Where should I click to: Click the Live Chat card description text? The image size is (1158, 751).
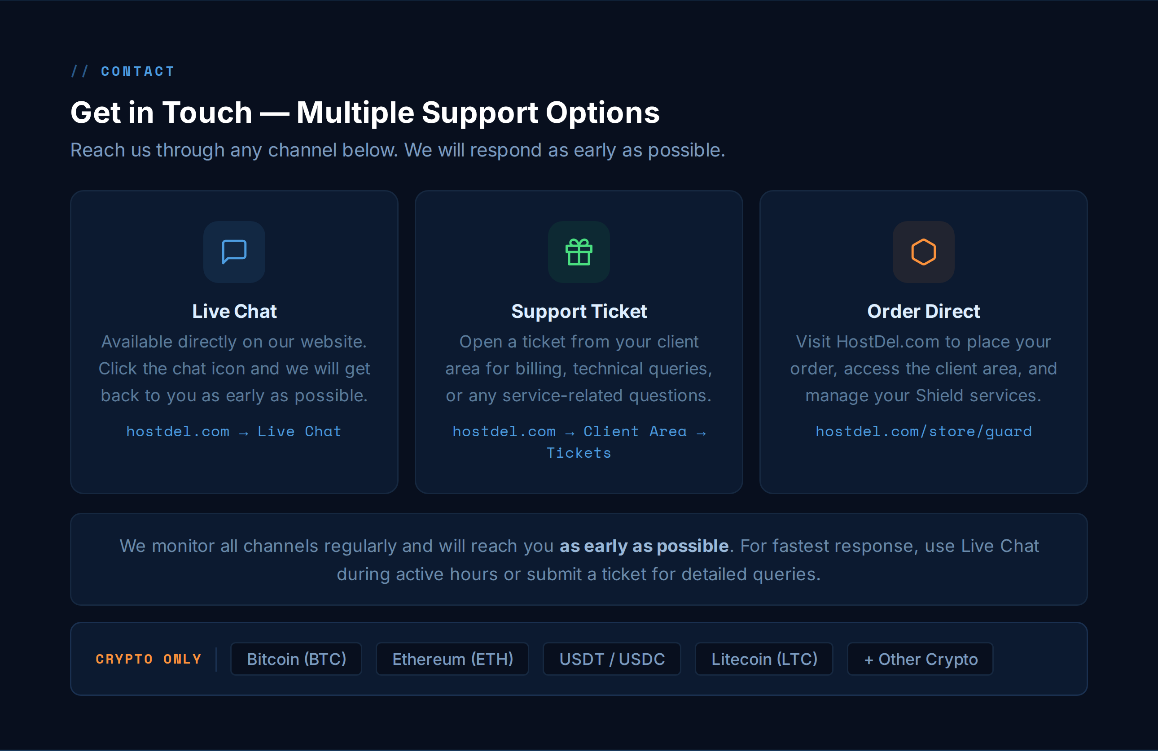coord(234,368)
